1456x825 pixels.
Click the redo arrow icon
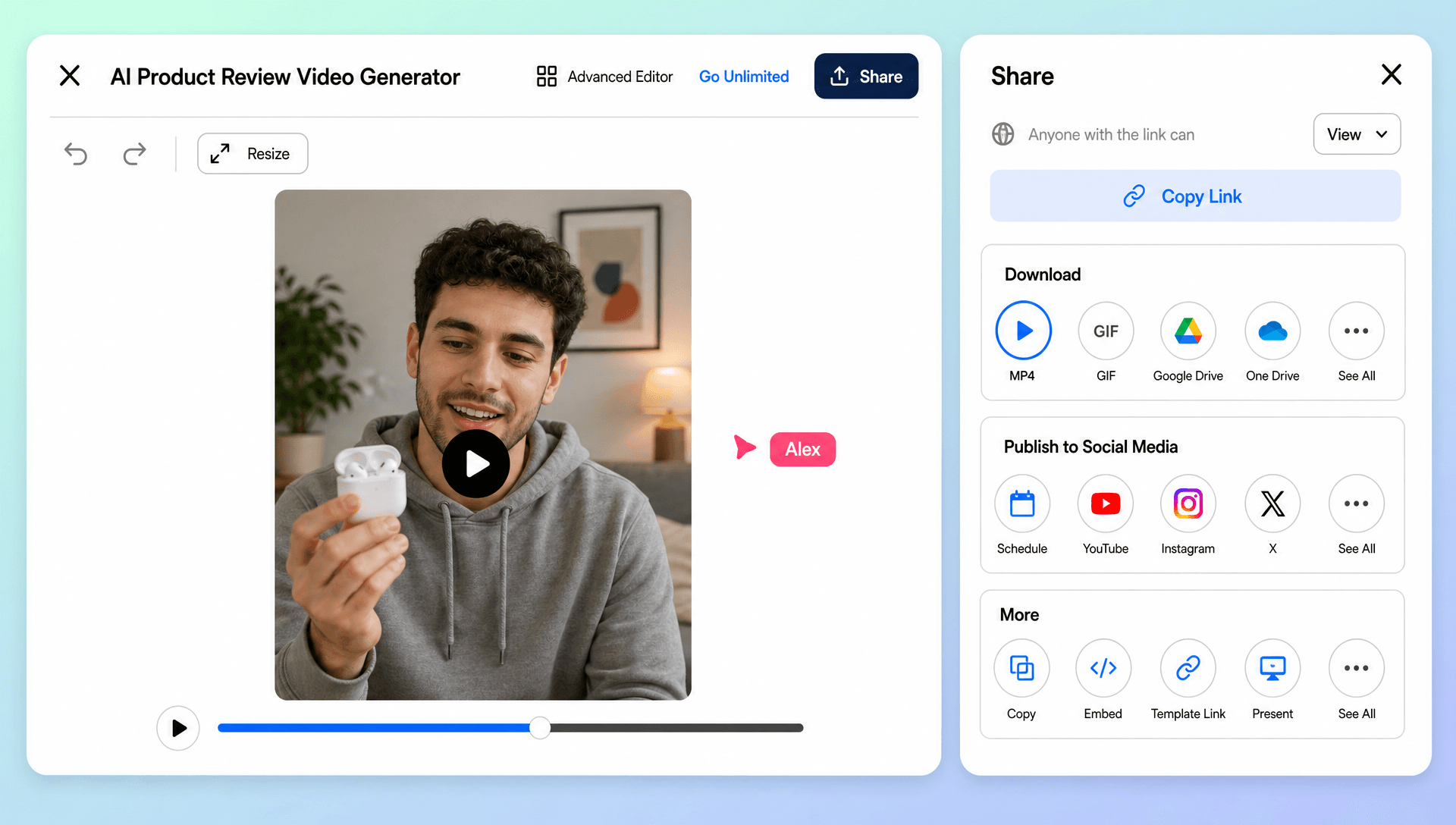[134, 154]
